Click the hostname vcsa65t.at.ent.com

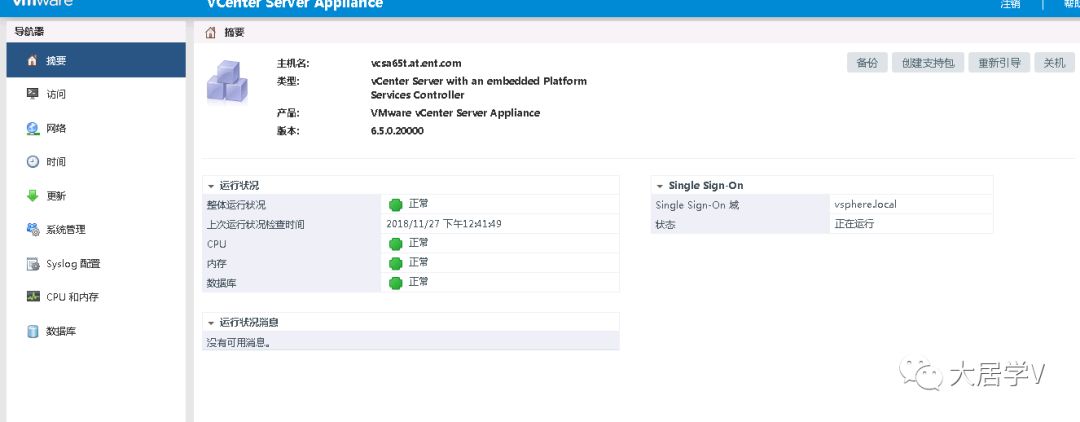coord(416,63)
